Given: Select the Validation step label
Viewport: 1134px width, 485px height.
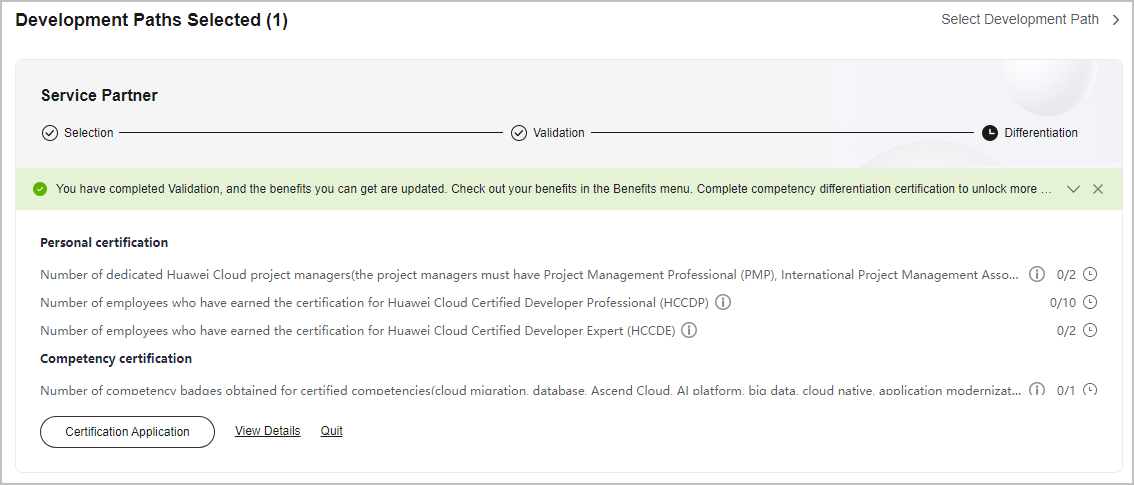Looking at the screenshot, I should [x=559, y=133].
